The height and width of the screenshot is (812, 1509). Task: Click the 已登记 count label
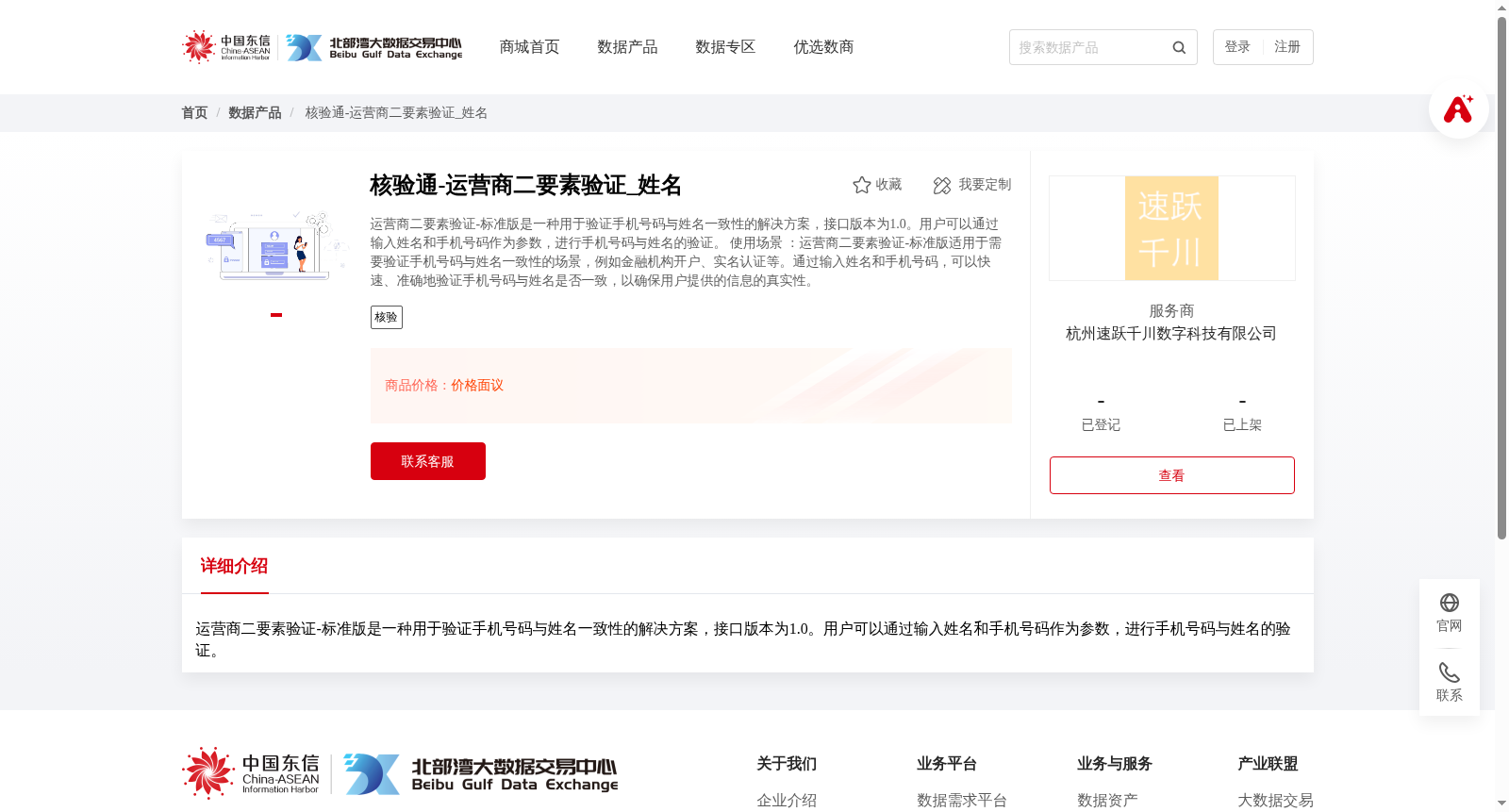pyautogui.click(x=1101, y=425)
